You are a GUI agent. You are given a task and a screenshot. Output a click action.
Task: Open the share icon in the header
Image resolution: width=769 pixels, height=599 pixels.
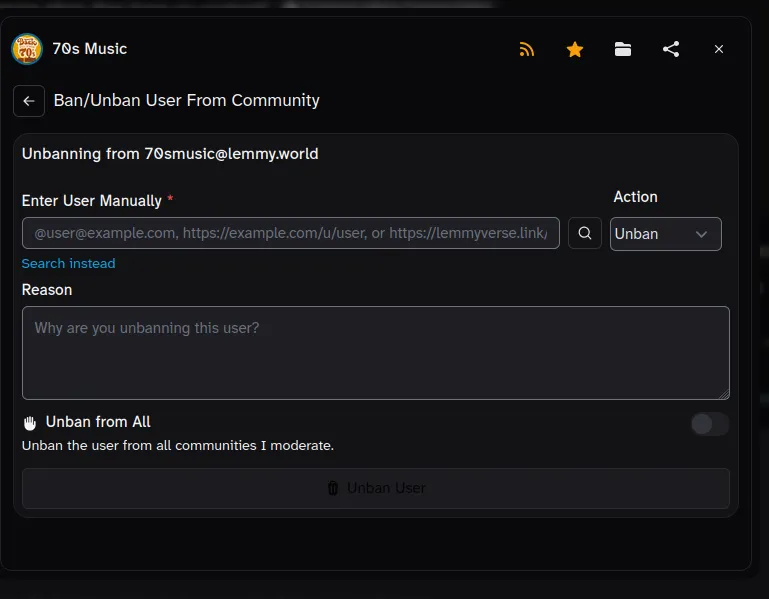click(x=671, y=49)
